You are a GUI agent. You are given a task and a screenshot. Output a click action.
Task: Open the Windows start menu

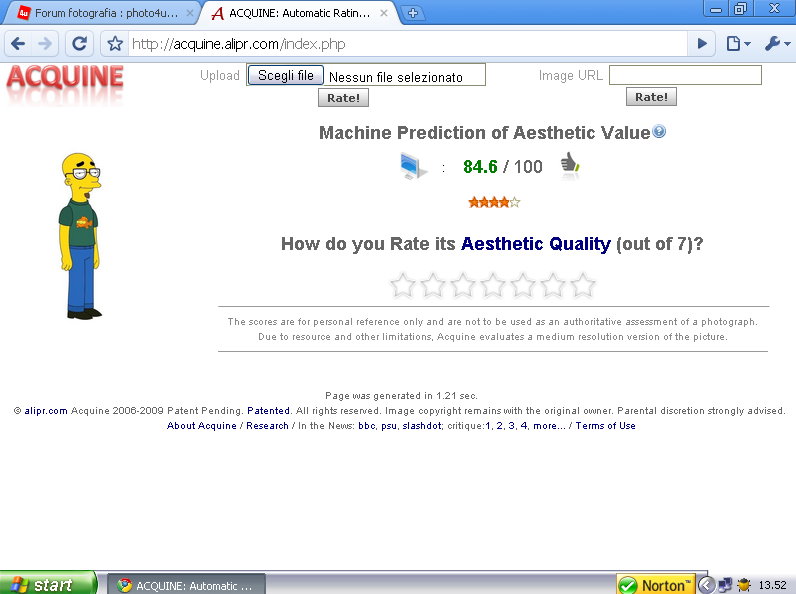pos(48,584)
